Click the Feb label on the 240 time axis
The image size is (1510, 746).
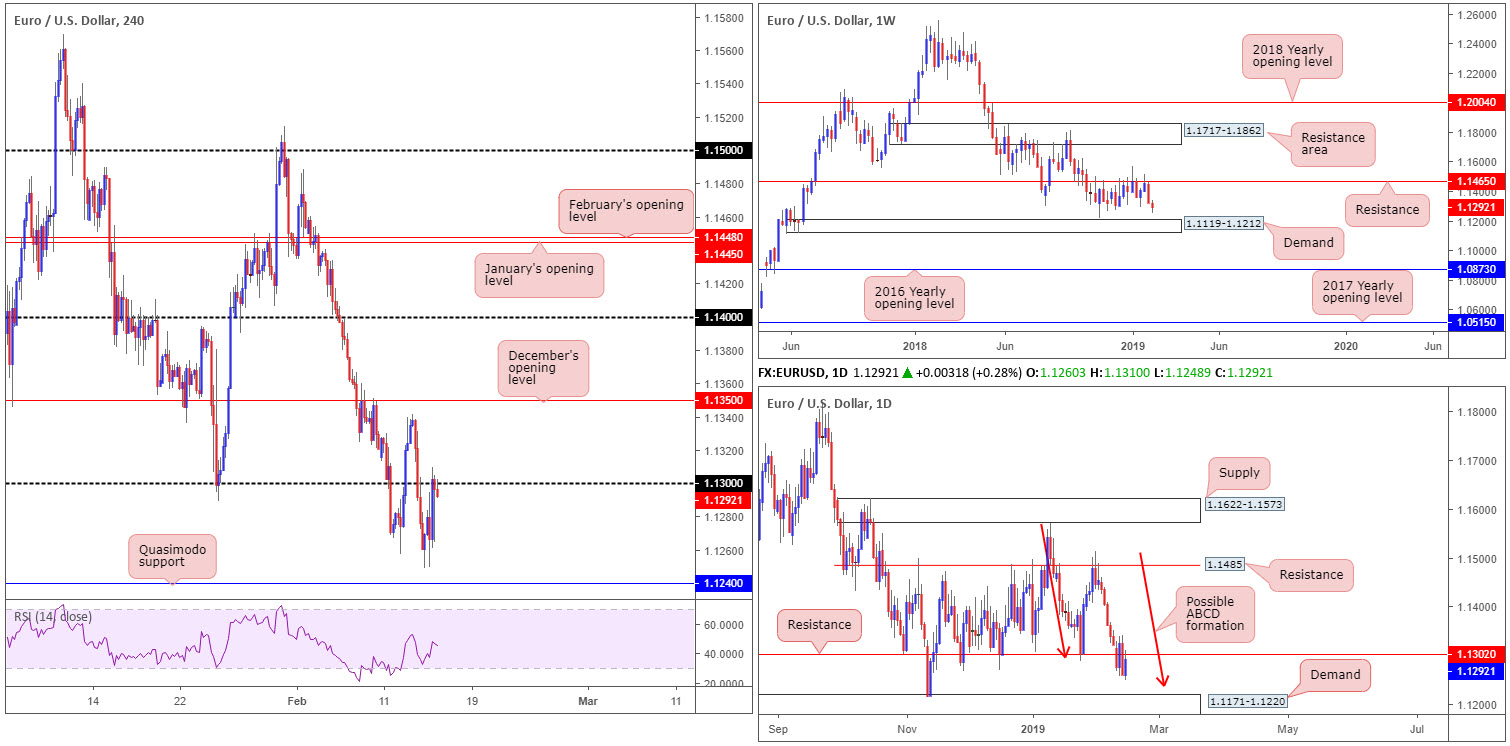pos(296,700)
